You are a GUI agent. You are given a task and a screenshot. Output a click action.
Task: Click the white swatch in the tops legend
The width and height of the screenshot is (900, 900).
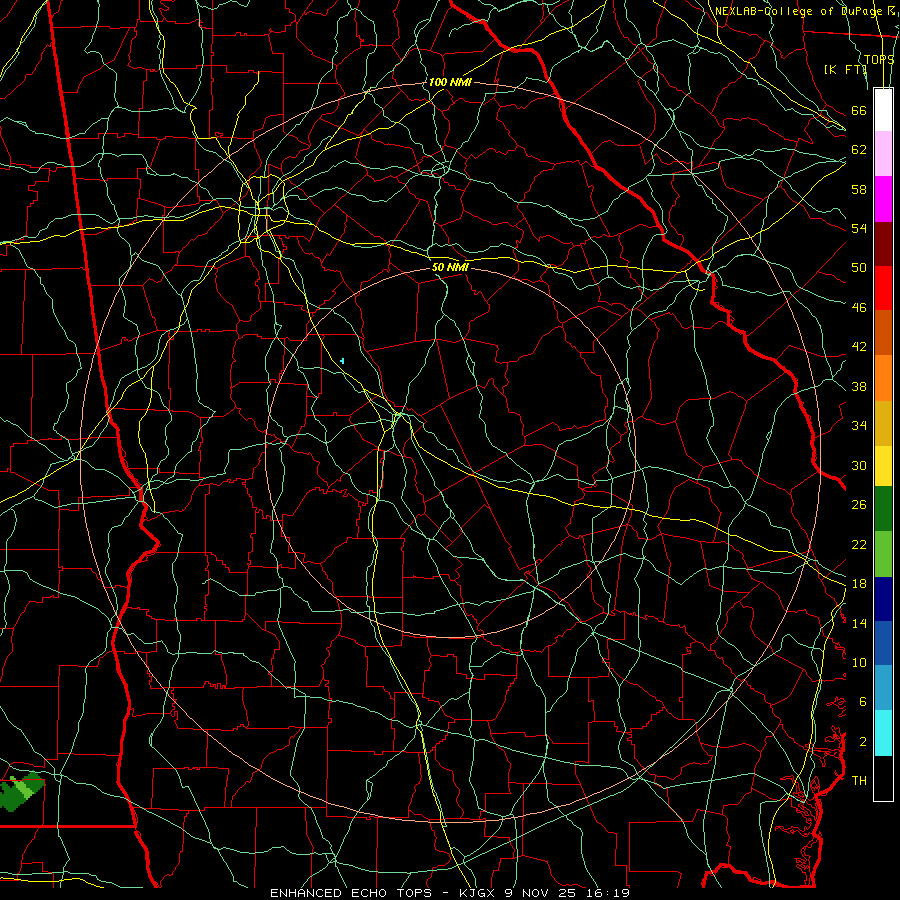pyautogui.click(x=883, y=110)
